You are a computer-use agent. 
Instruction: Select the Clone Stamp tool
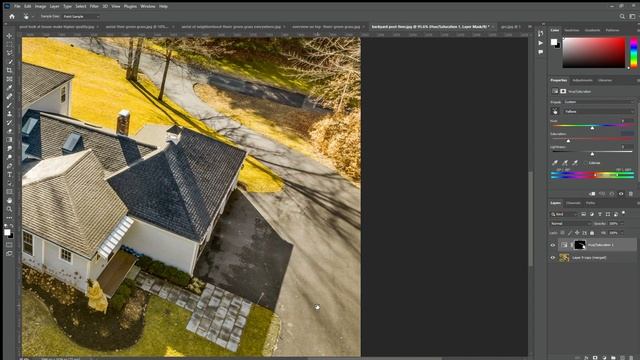[x=9, y=114]
